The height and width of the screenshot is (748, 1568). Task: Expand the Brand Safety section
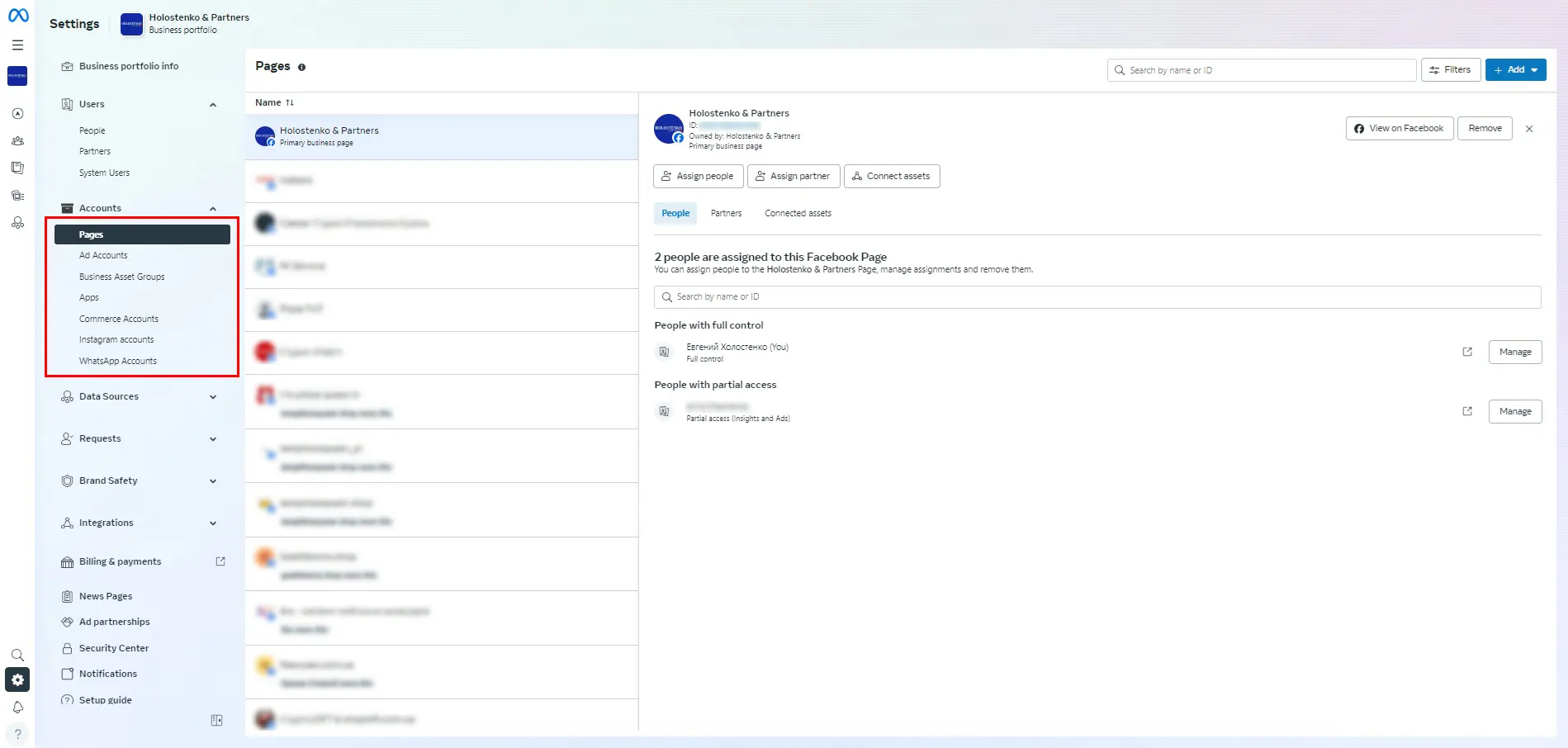pyautogui.click(x=213, y=481)
